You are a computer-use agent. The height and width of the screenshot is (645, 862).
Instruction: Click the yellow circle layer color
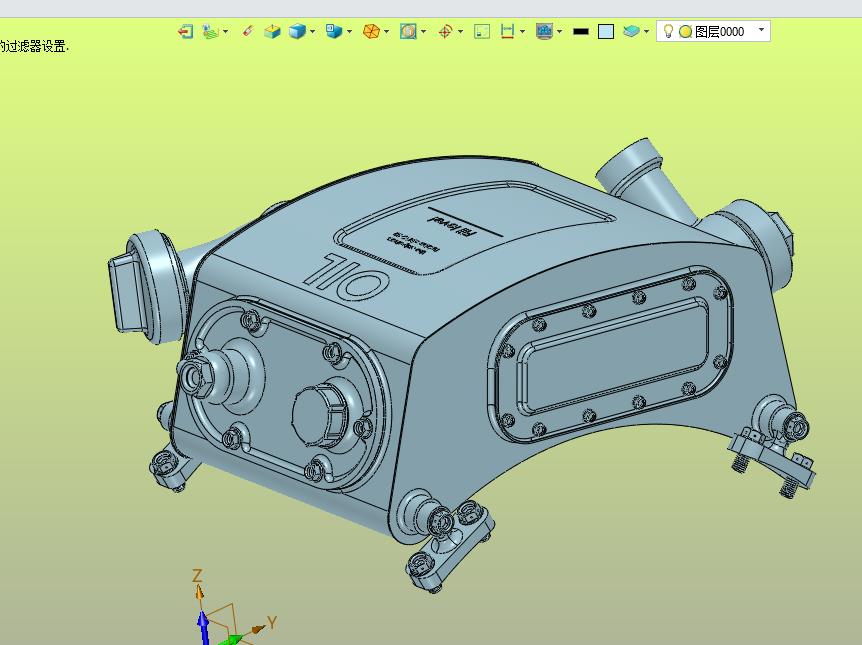pyautogui.click(x=686, y=32)
